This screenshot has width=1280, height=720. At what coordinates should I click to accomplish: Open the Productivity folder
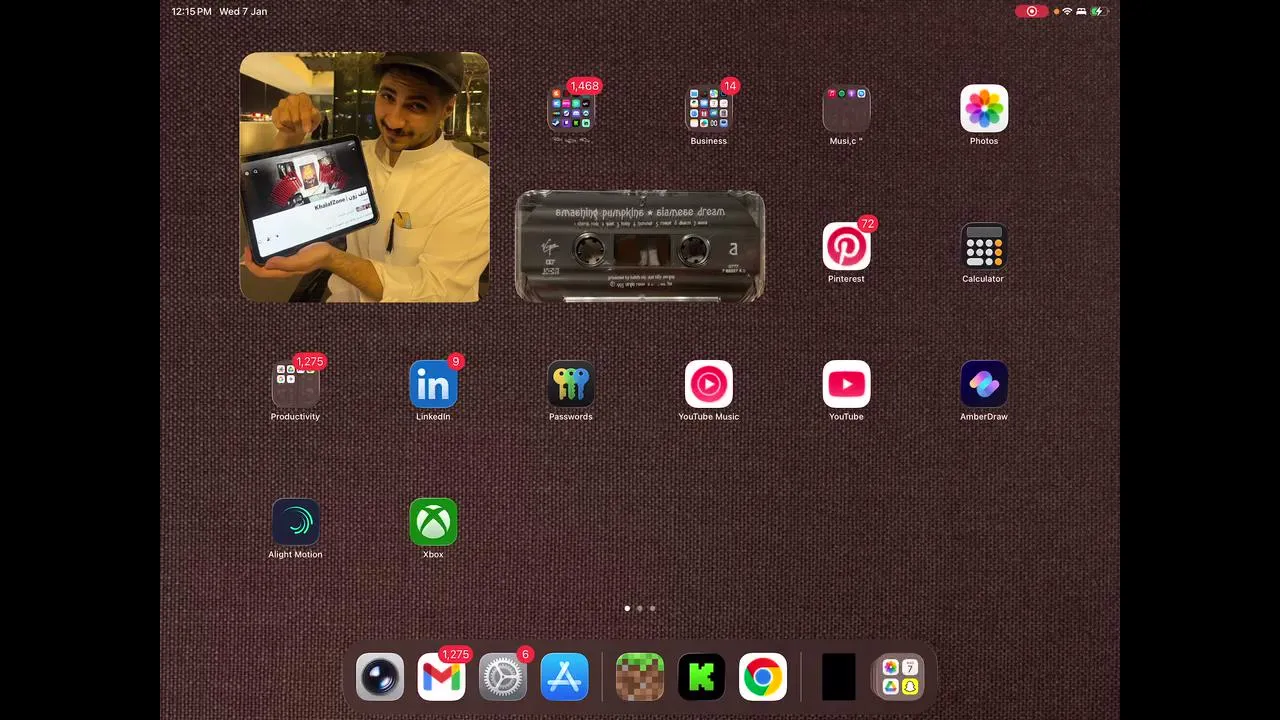click(x=296, y=385)
